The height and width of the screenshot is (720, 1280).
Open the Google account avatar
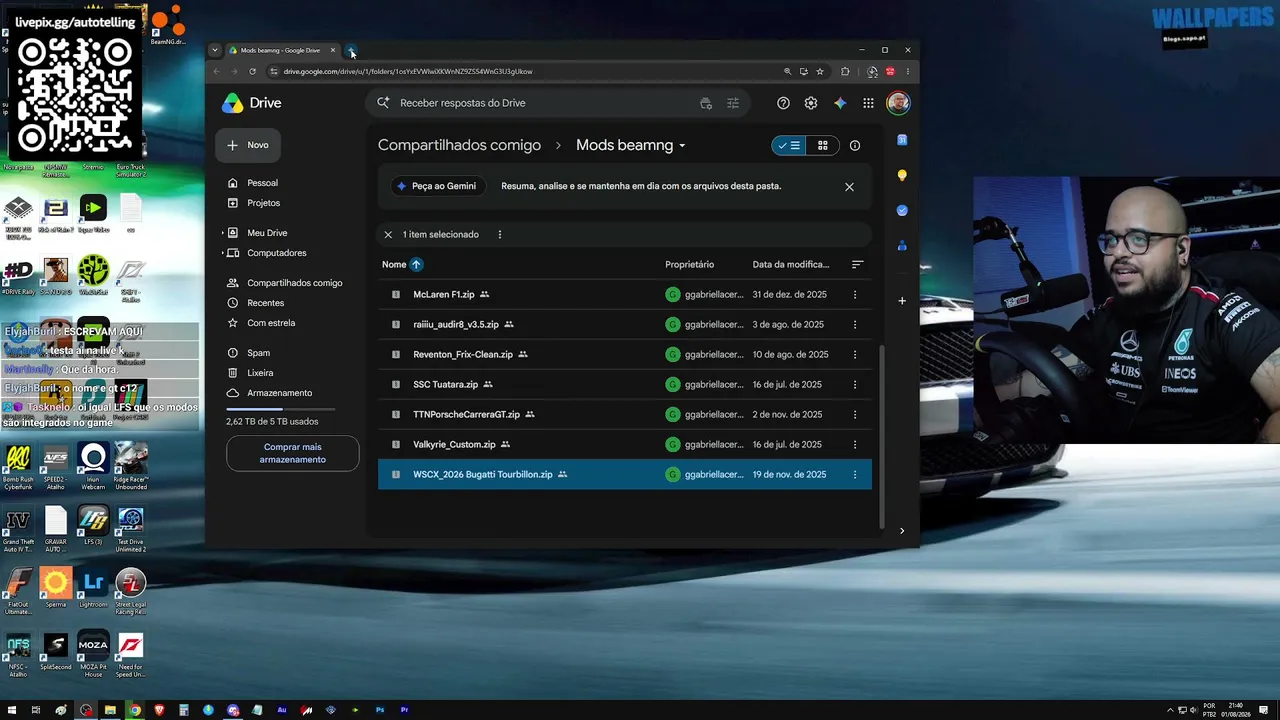coord(898,103)
